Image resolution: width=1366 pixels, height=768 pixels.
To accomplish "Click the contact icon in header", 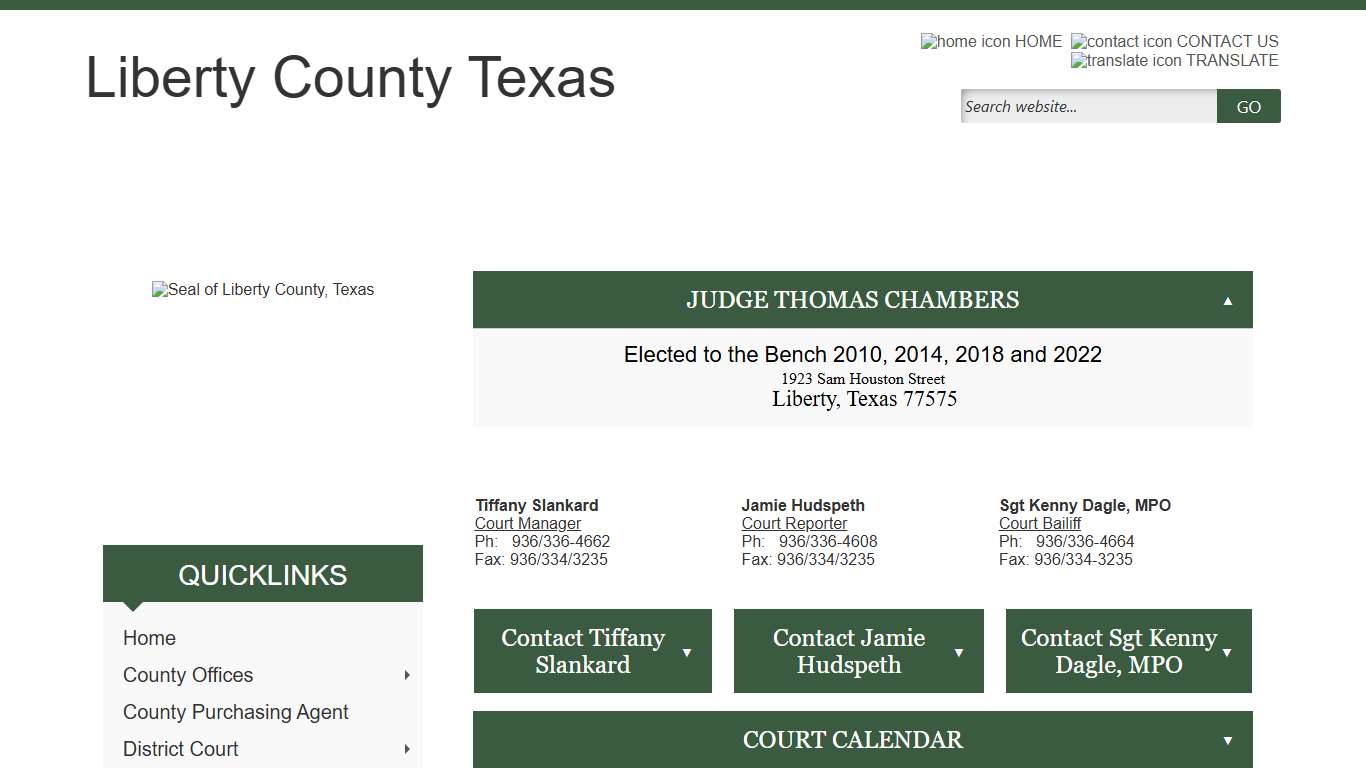I will (1121, 41).
